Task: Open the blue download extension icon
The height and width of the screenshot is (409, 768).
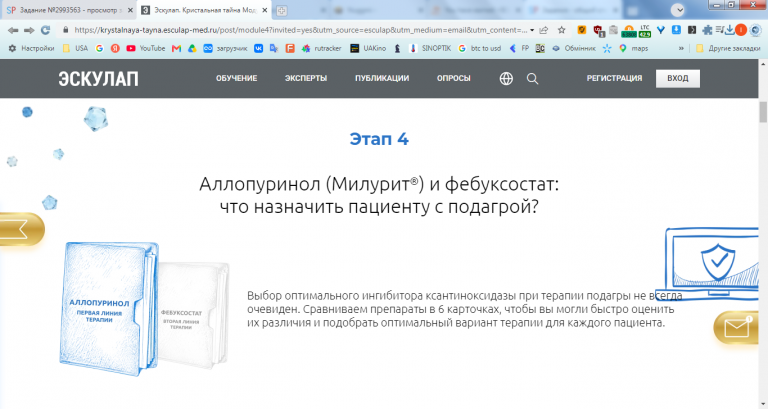Action: pos(676,30)
